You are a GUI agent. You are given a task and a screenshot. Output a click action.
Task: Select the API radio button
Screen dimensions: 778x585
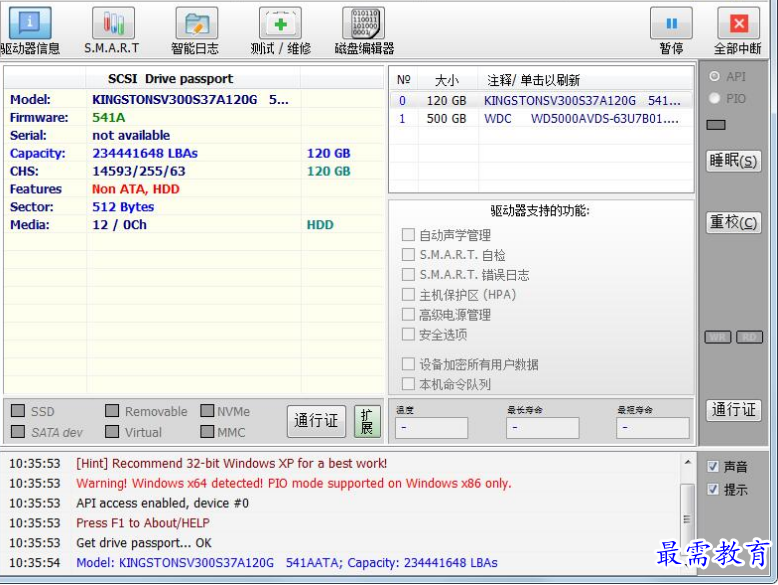(714, 77)
